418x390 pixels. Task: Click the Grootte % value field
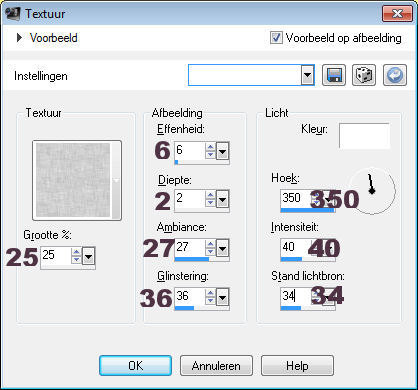pyautogui.click(x=55, y=256)
